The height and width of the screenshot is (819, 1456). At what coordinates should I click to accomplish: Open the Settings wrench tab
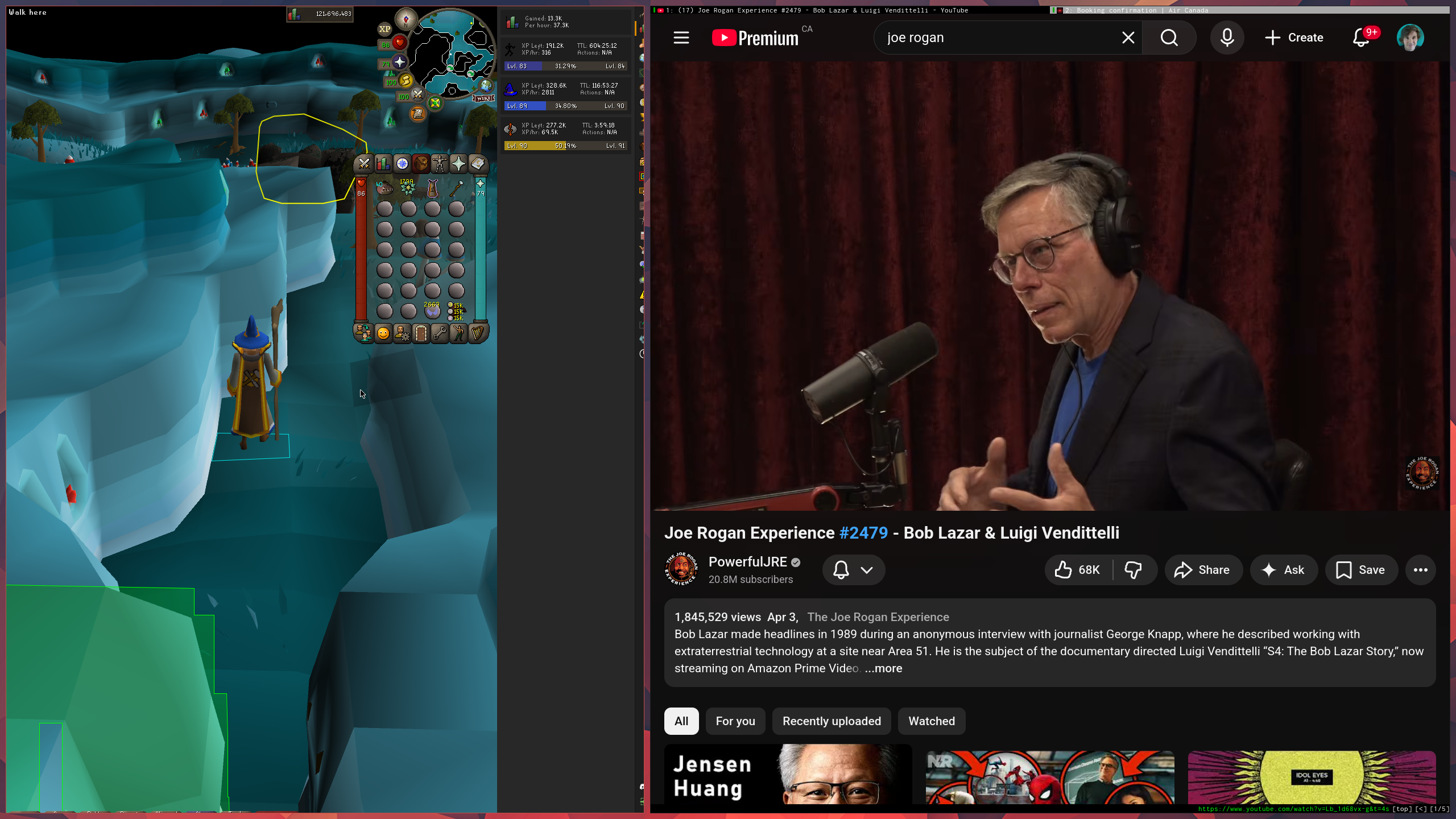tap(440, 333)
